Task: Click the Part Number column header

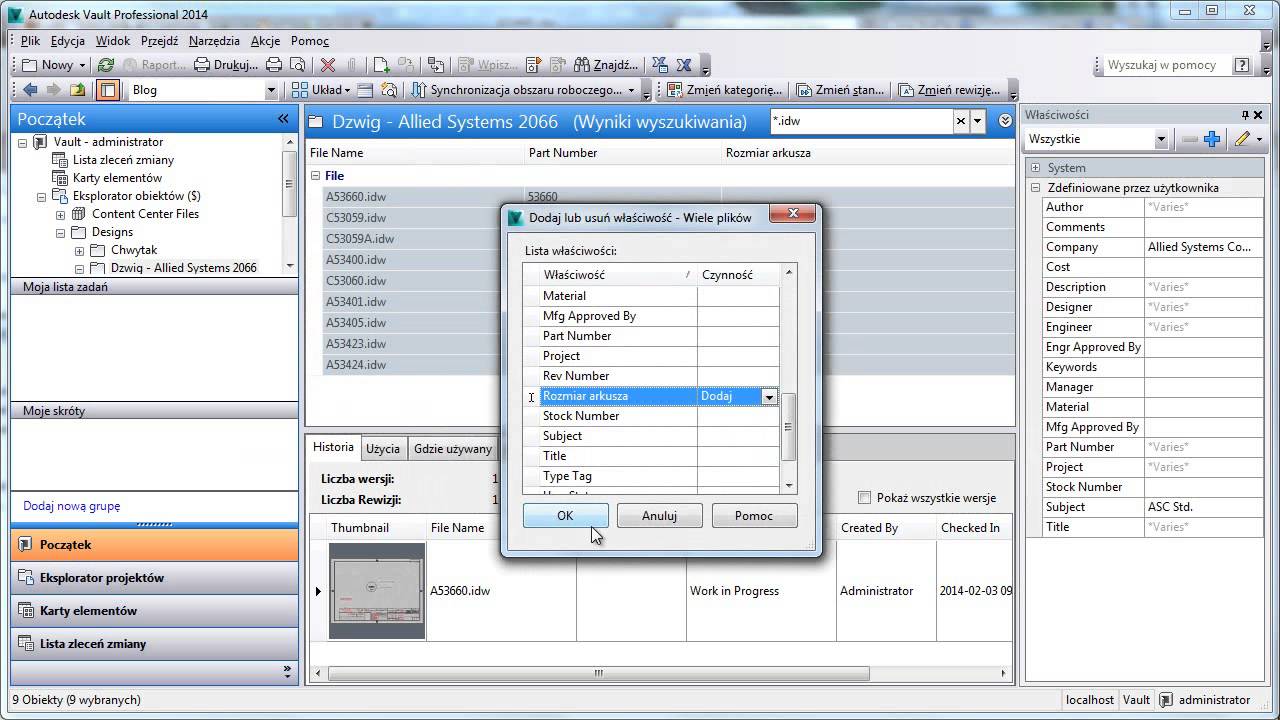Action: (624, 153)
